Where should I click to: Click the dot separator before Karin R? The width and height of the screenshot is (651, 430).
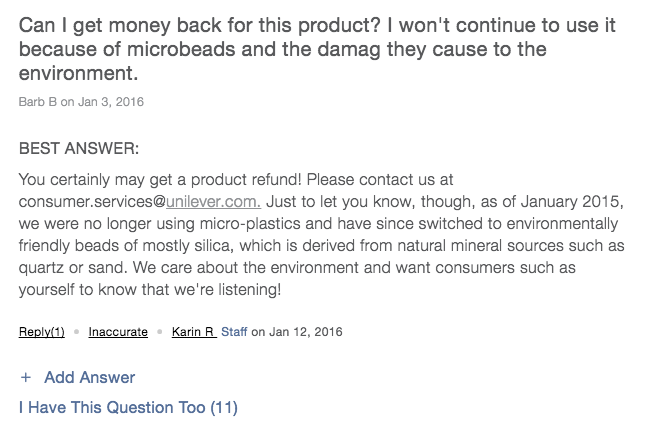pos(160,332)
